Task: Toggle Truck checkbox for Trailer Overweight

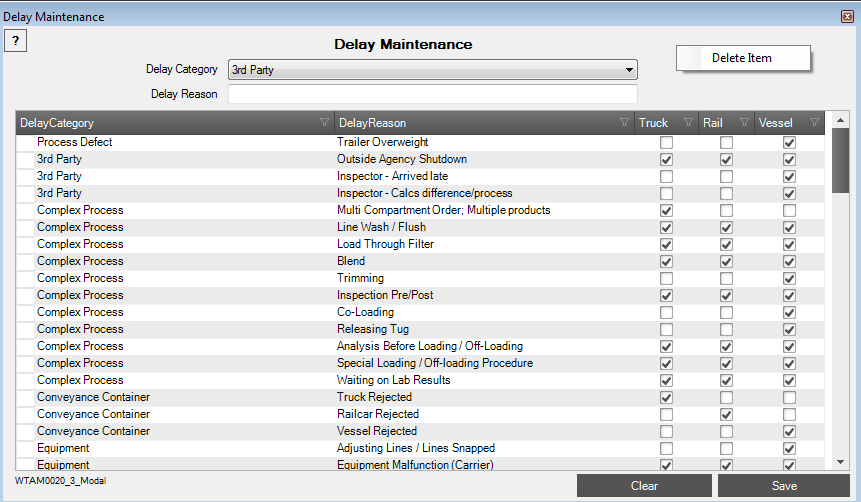Action: click(666, 143)
